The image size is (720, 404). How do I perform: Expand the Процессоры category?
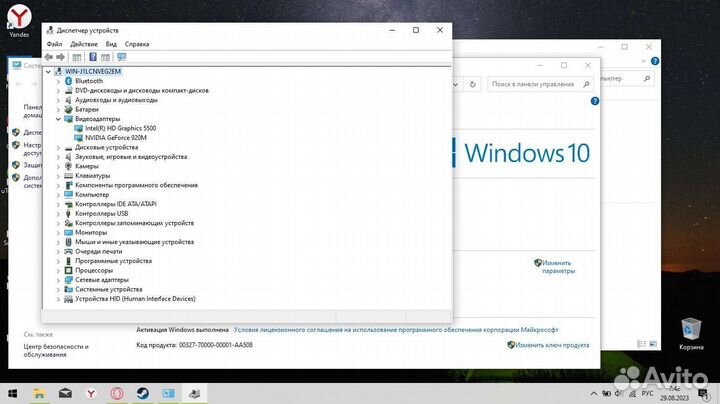57,270
